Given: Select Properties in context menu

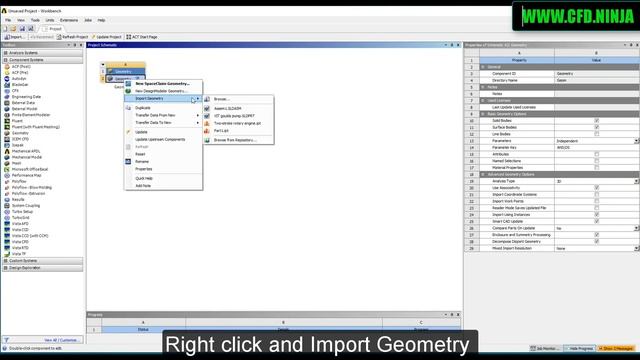Looking at the screenshot, I should [144, 169].
